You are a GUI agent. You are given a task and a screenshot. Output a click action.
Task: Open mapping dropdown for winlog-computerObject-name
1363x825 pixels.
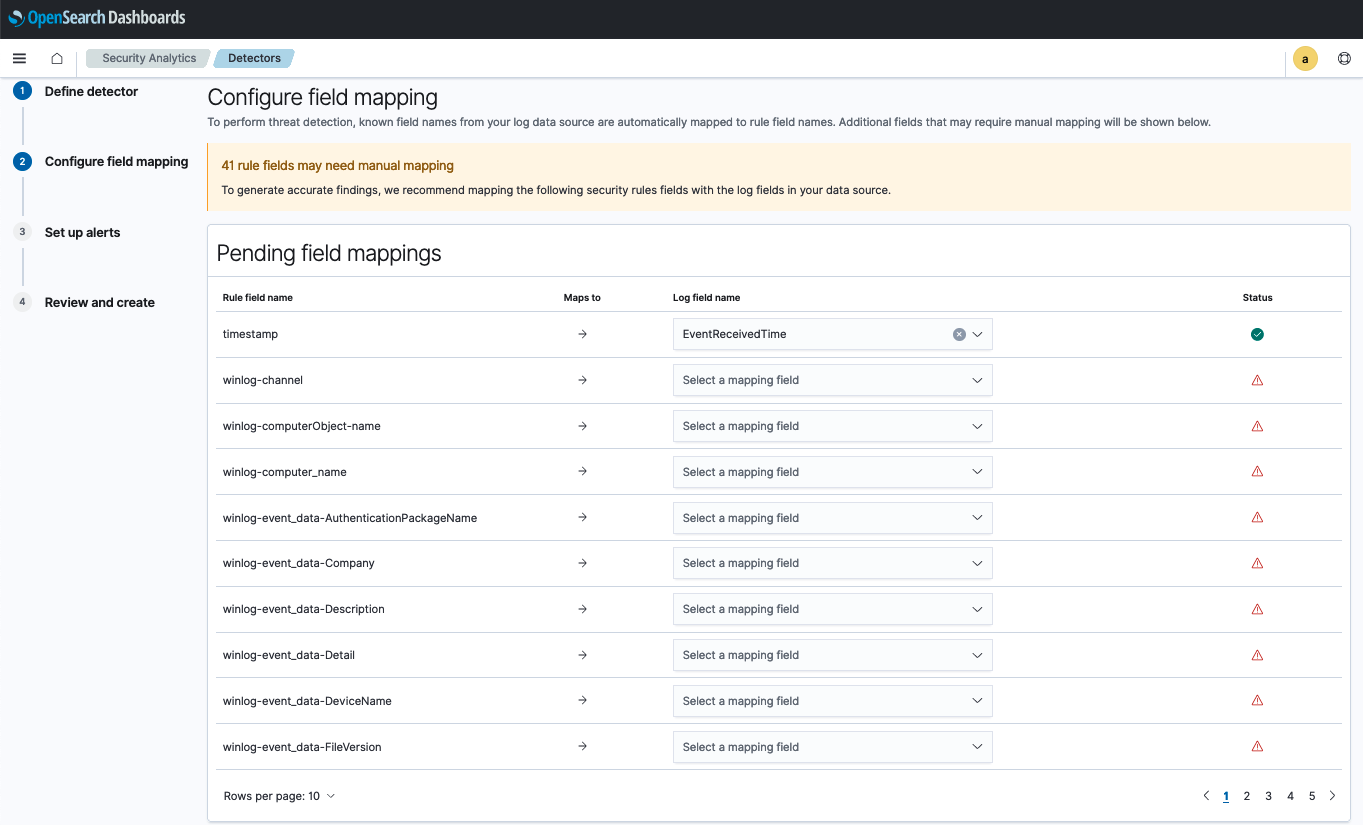tap(832, 426)
